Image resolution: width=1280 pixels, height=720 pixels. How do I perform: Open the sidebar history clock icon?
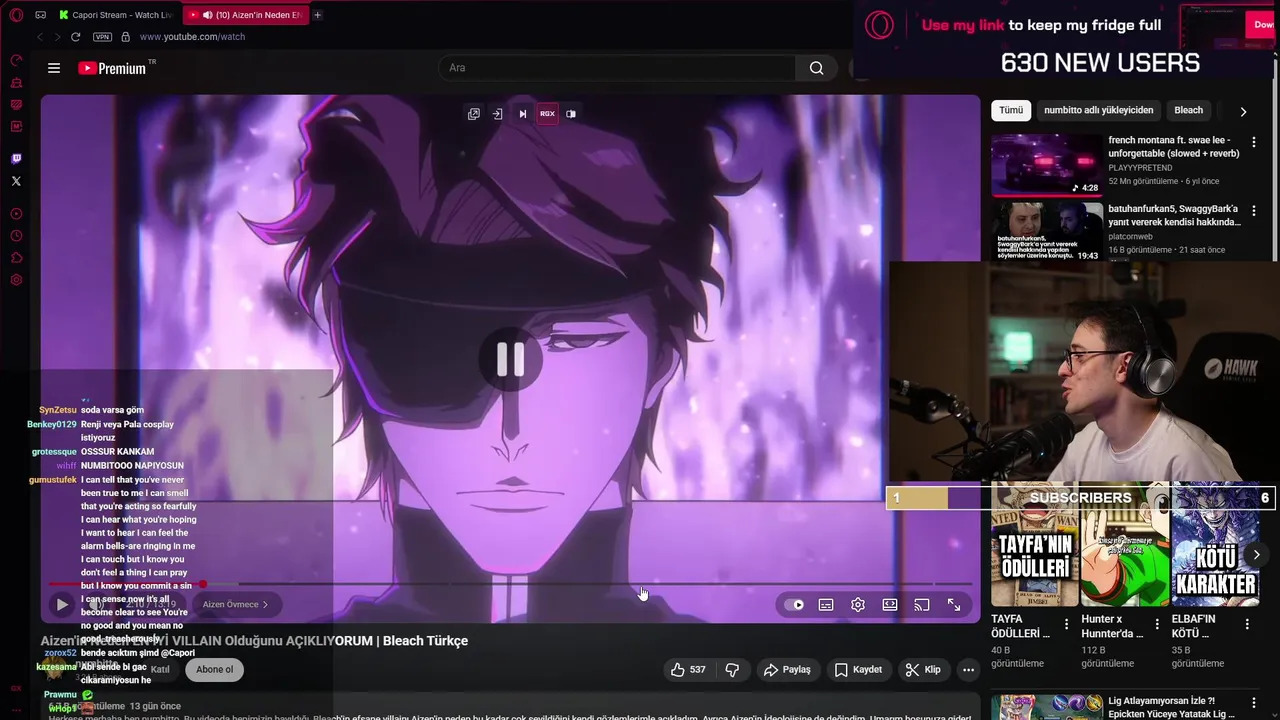click(16, 236)
